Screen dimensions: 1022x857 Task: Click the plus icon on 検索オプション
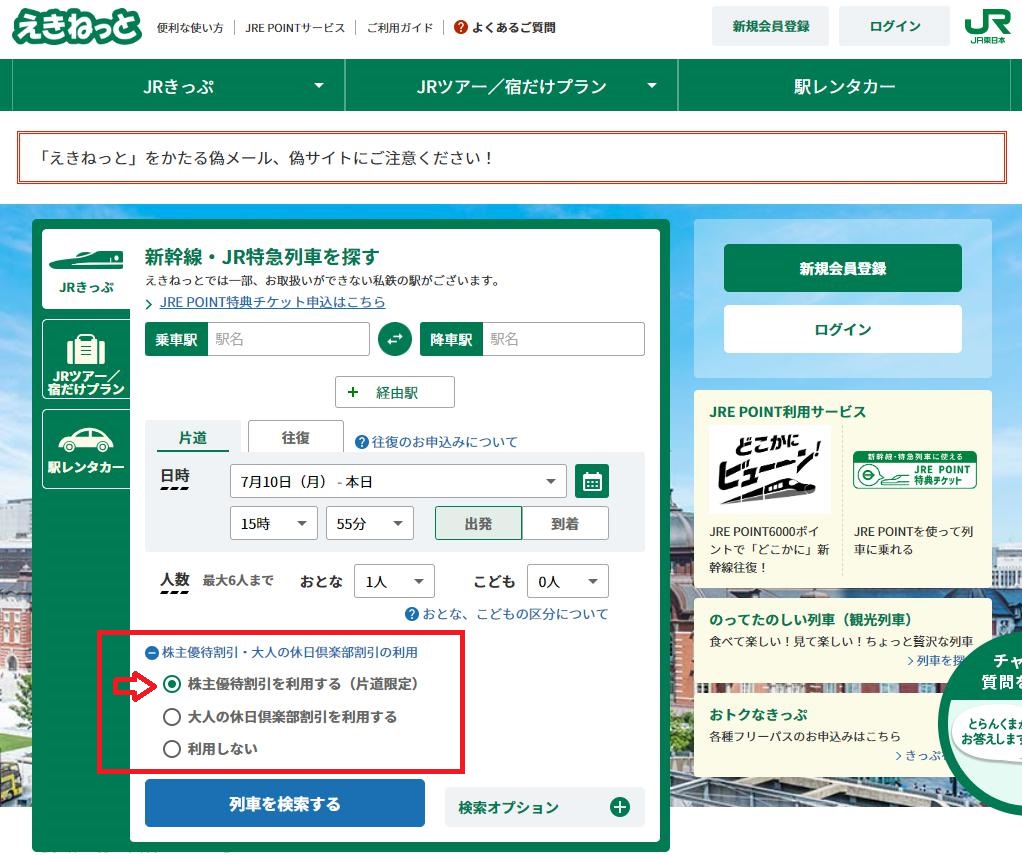coord(620,807)
